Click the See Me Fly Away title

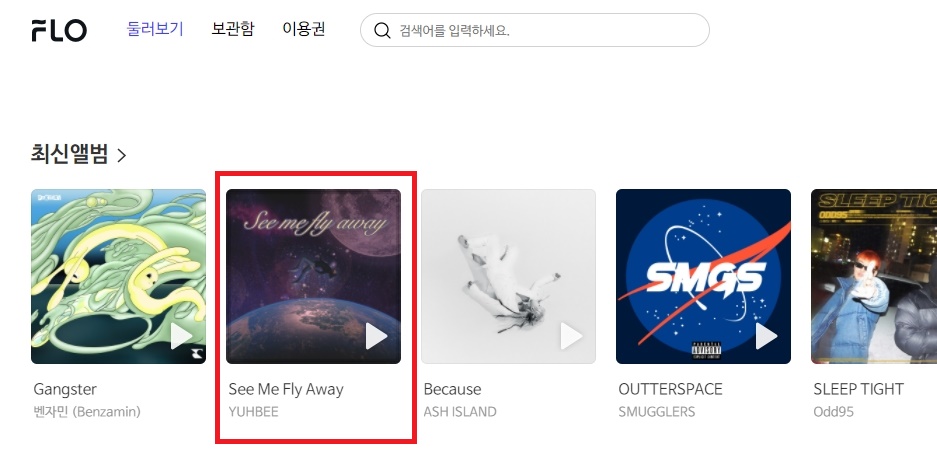[x=286, y=389]
